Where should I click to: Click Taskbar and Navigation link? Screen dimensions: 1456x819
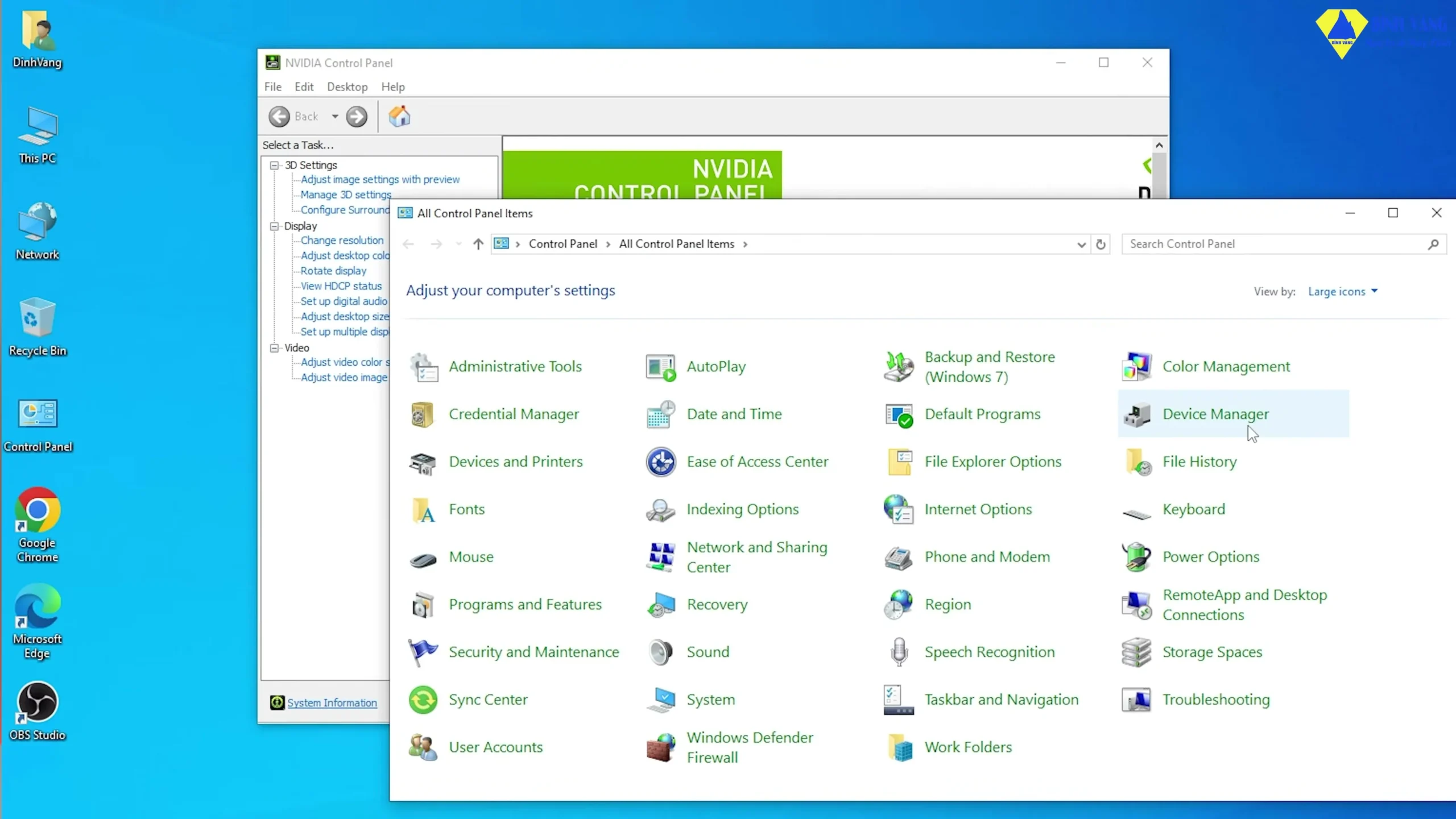click(1002, 700)
